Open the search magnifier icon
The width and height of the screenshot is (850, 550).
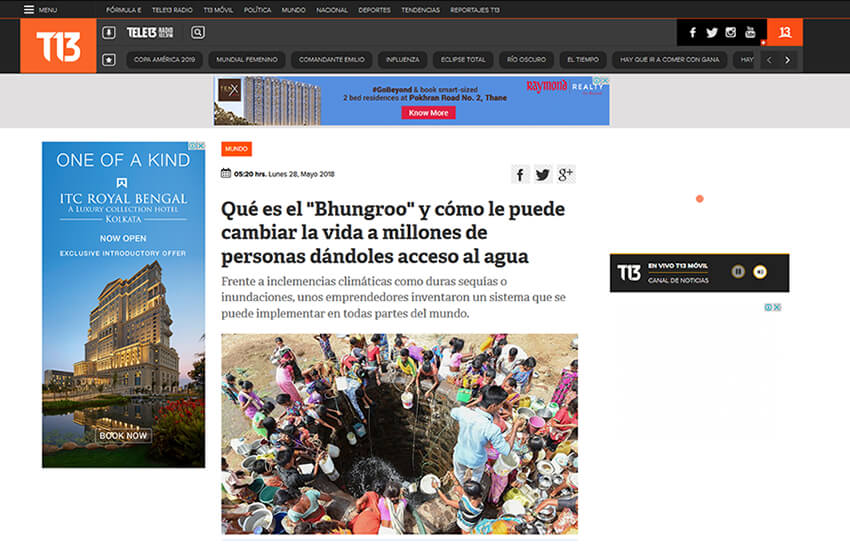pyautogui.click(x=198, y=33)
